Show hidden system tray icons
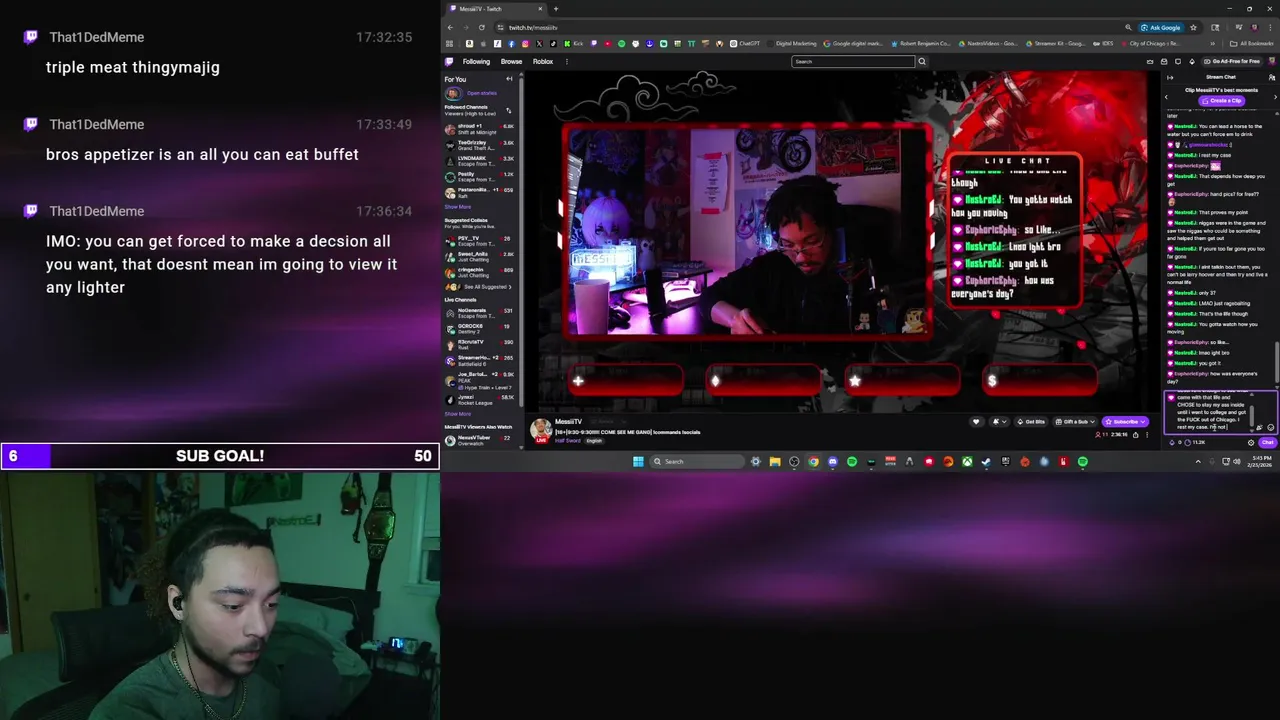Screen dimensions: 1280x720 click(1198, 461)
